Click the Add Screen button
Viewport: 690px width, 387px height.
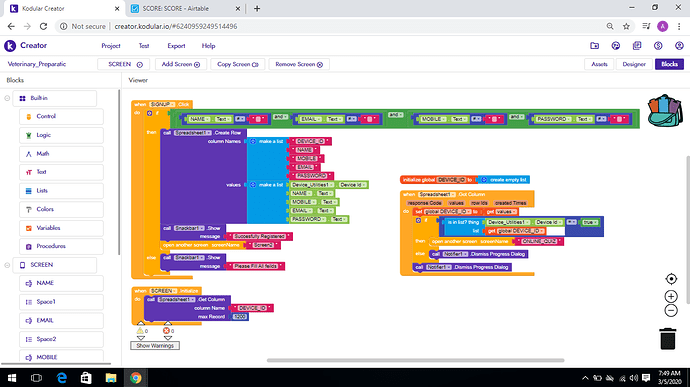point(180,64)
